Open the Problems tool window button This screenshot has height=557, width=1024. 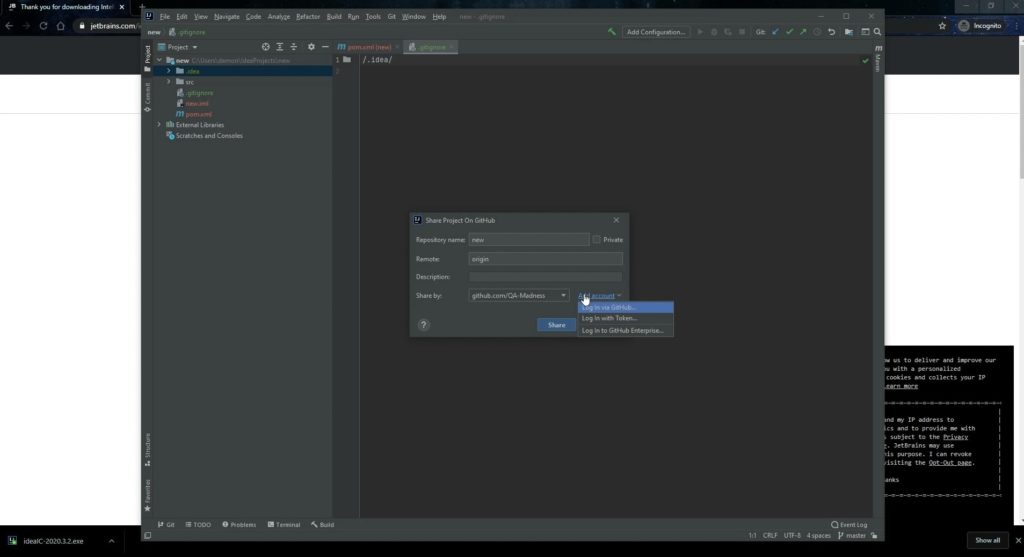[239, 524]
